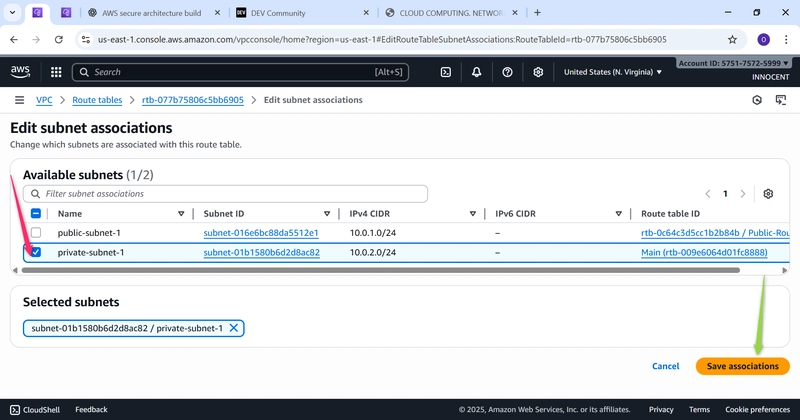Click the table's horizontal scrollbar

tap(381, 270)
